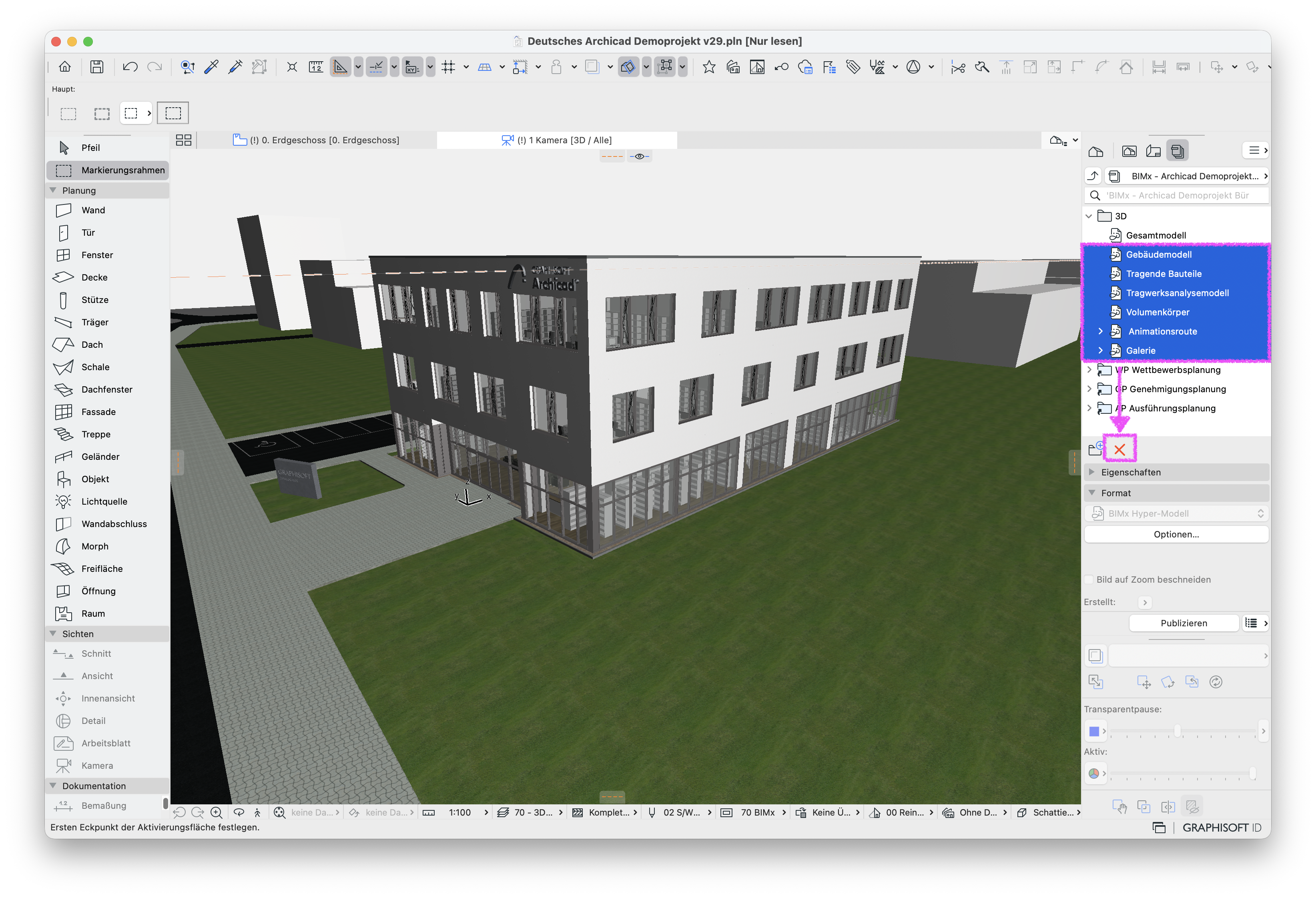Screen dimensions: 1316x898
Task: Click the zoom magnifier icon in status bar
Action: pyautogui.click(x=217, y=812)
